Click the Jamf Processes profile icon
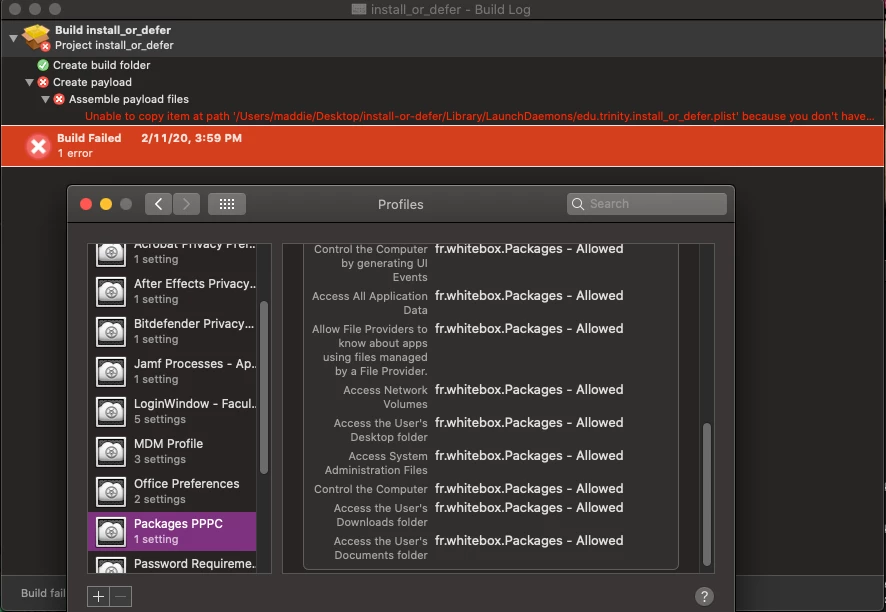The image size is (886, 612). click(111, 372)
